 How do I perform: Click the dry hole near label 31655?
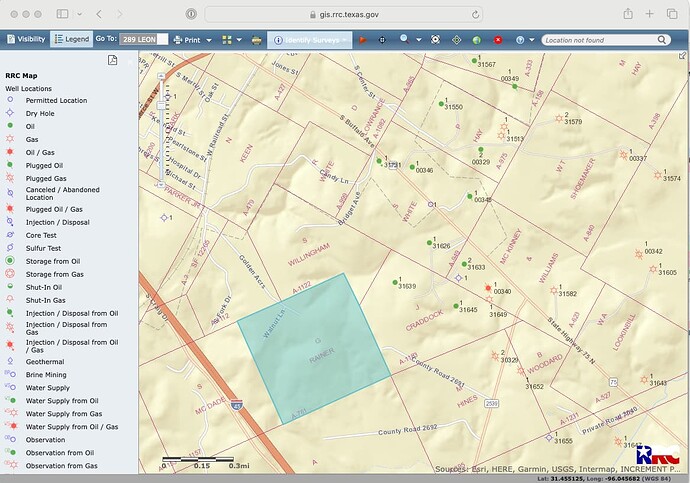549,438
